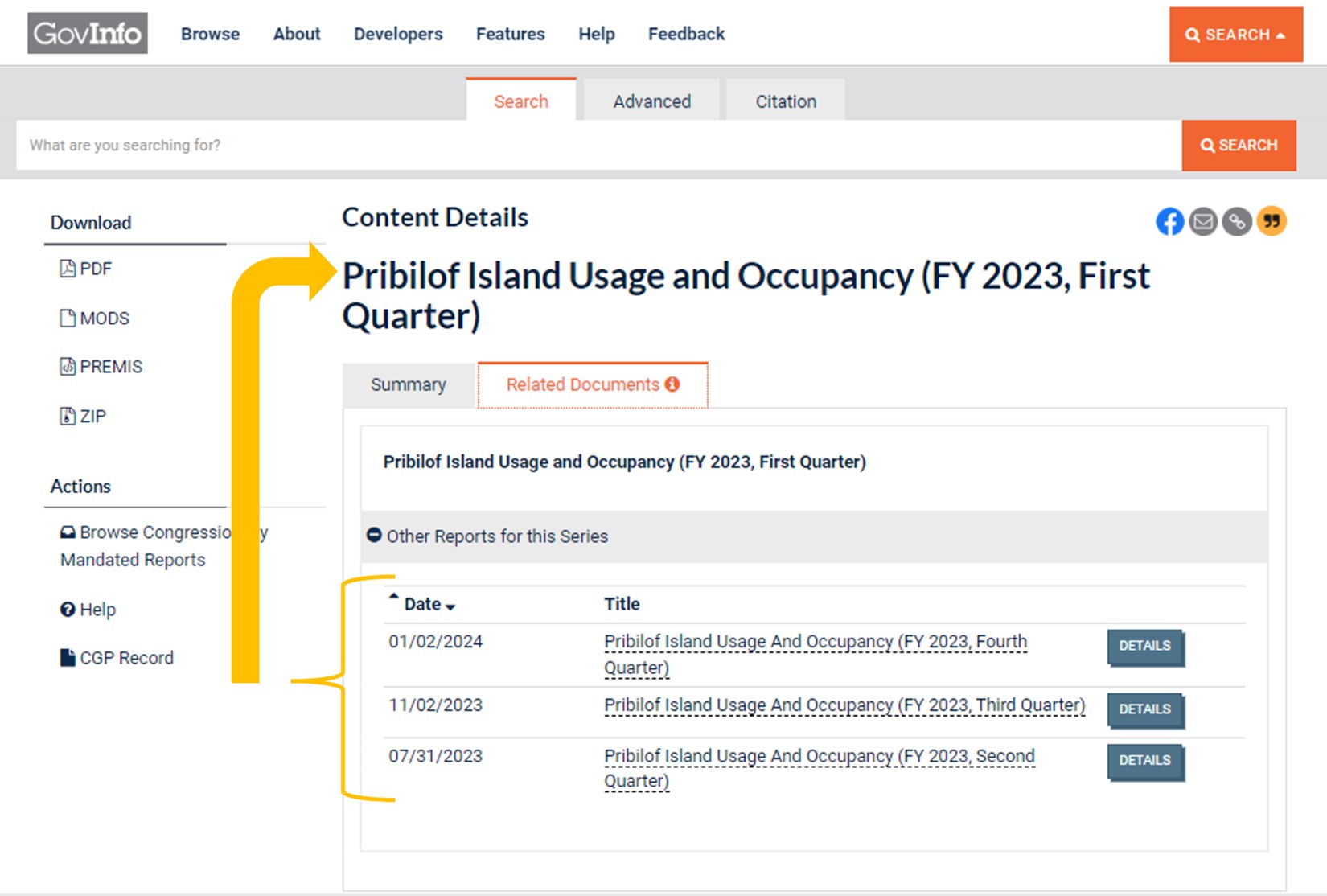Download the PREMIS metadata file

[111, 367]
